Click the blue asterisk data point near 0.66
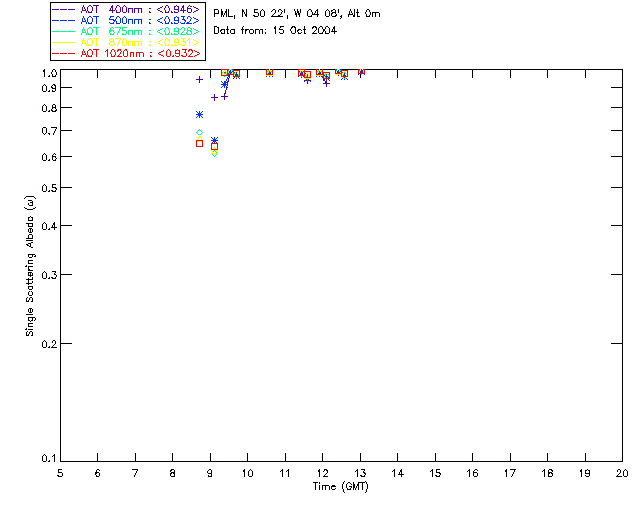Viewport: 640px width, 512px height. pos(214,140)
